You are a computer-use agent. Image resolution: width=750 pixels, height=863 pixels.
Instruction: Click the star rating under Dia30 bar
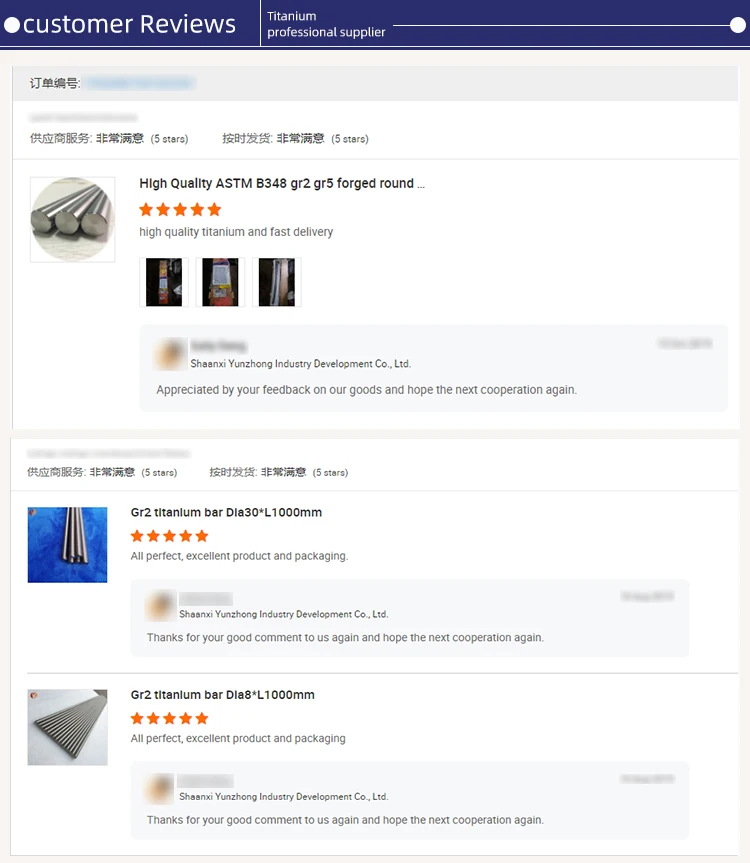[169, 536]
